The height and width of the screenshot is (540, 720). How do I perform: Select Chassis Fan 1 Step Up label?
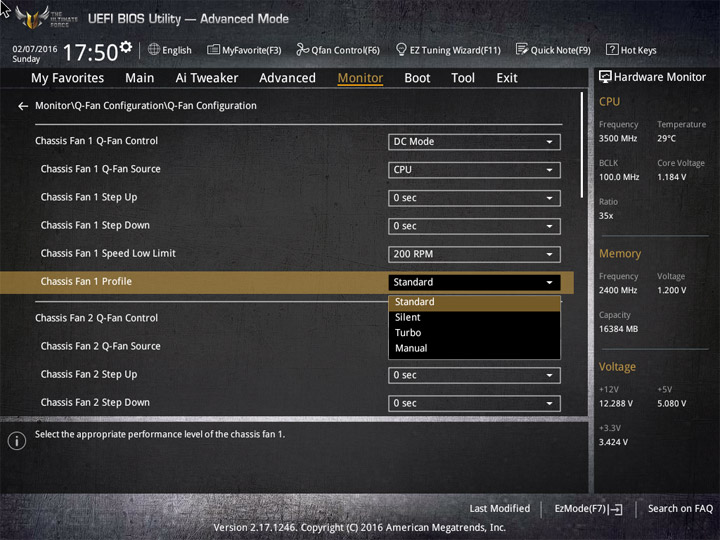click(x=89, y=197)
